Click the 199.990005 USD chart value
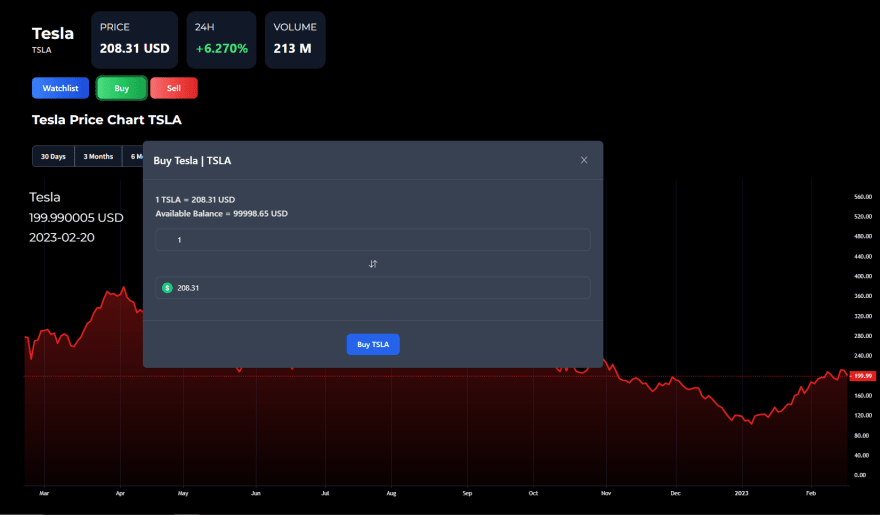 [x=76, y=218]
